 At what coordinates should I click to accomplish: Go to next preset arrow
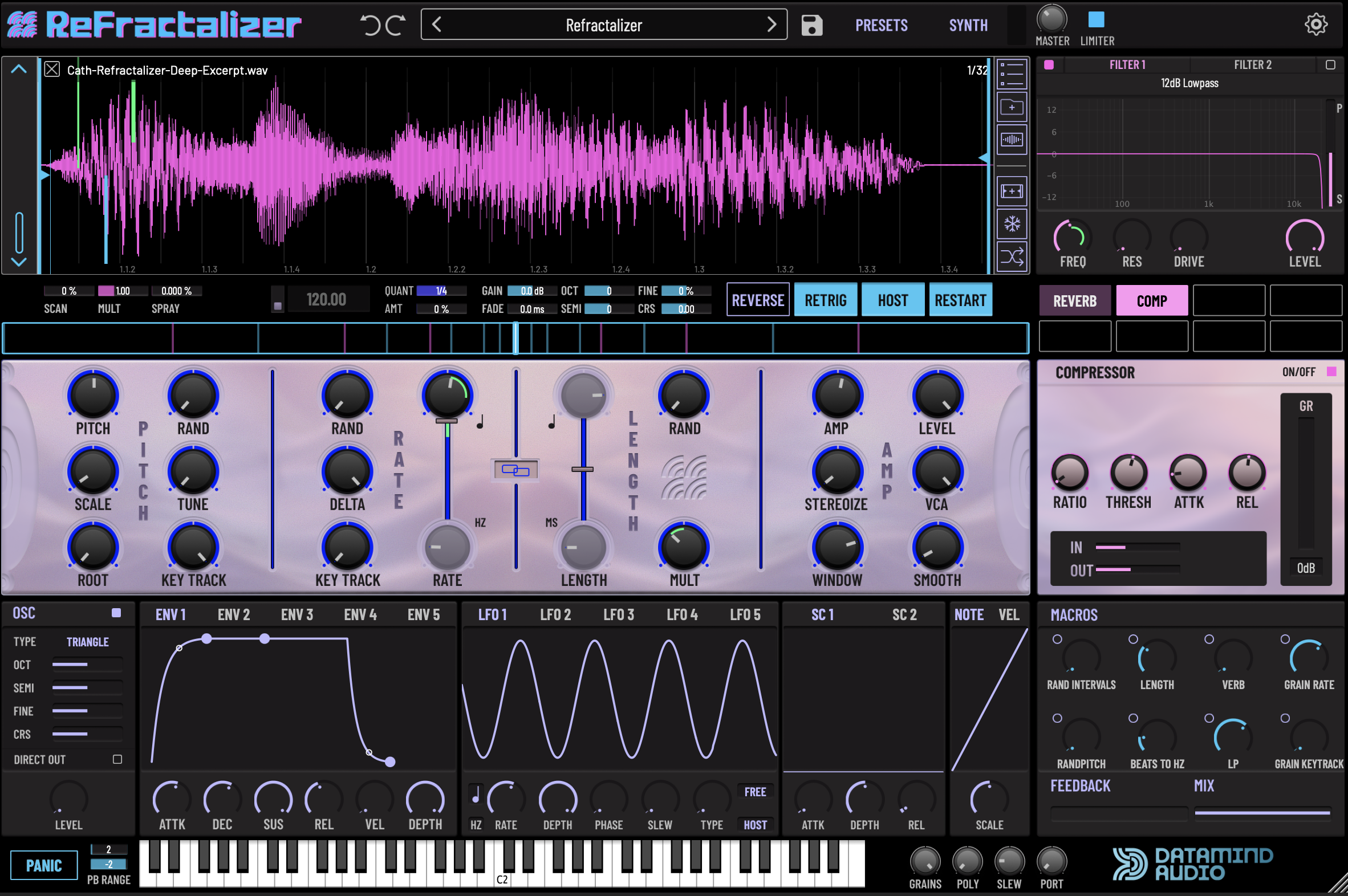pos(771,24)
